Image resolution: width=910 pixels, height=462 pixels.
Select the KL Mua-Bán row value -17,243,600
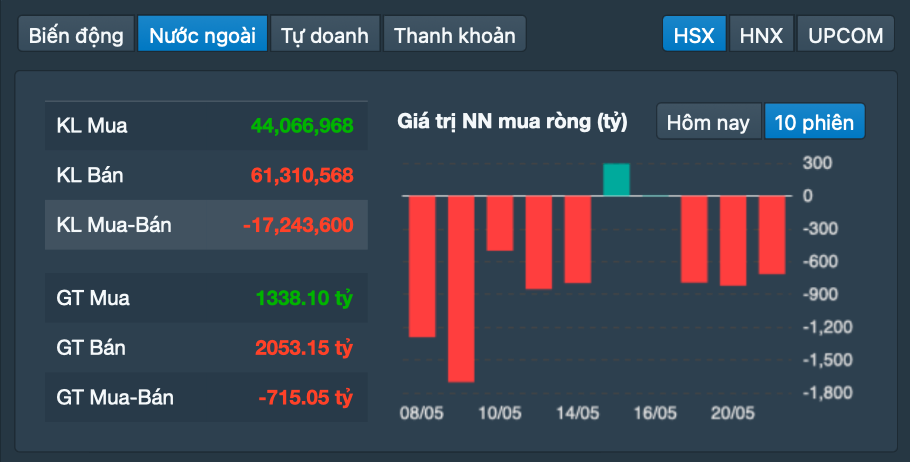pyautogui.click(x=298, y=225)
